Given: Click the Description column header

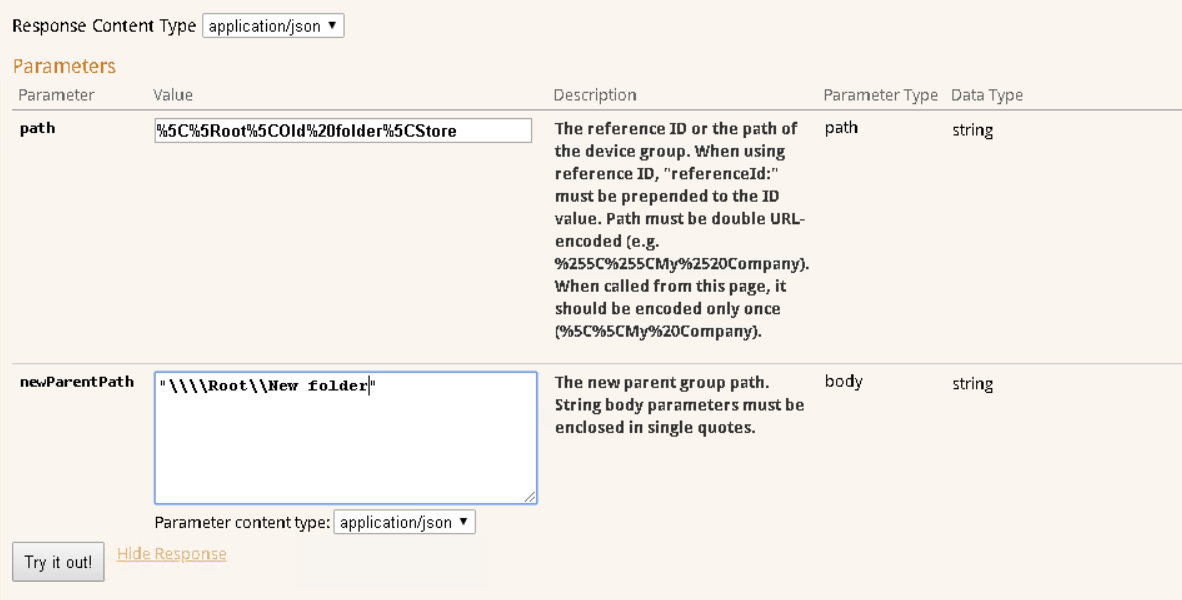Looking at the screenshot, I should 595,95.
